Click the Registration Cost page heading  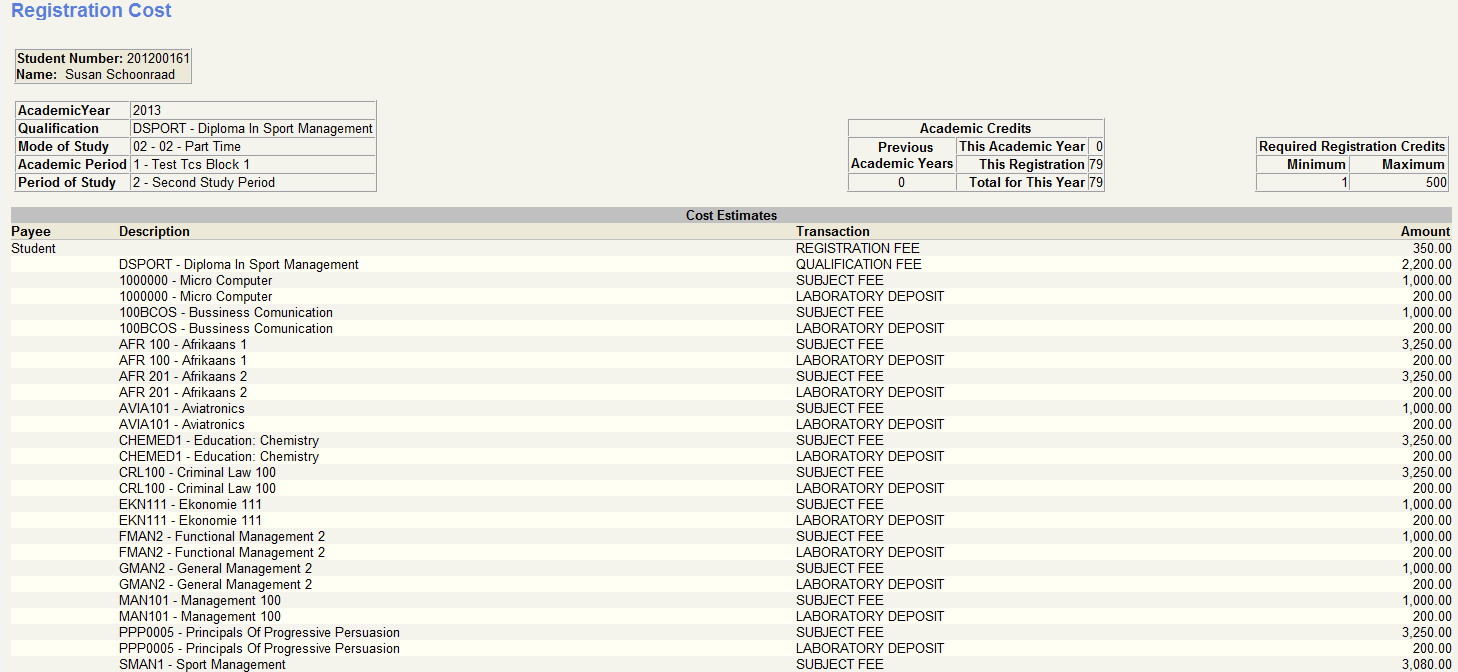pyautogui.click(x=91, y=11)
